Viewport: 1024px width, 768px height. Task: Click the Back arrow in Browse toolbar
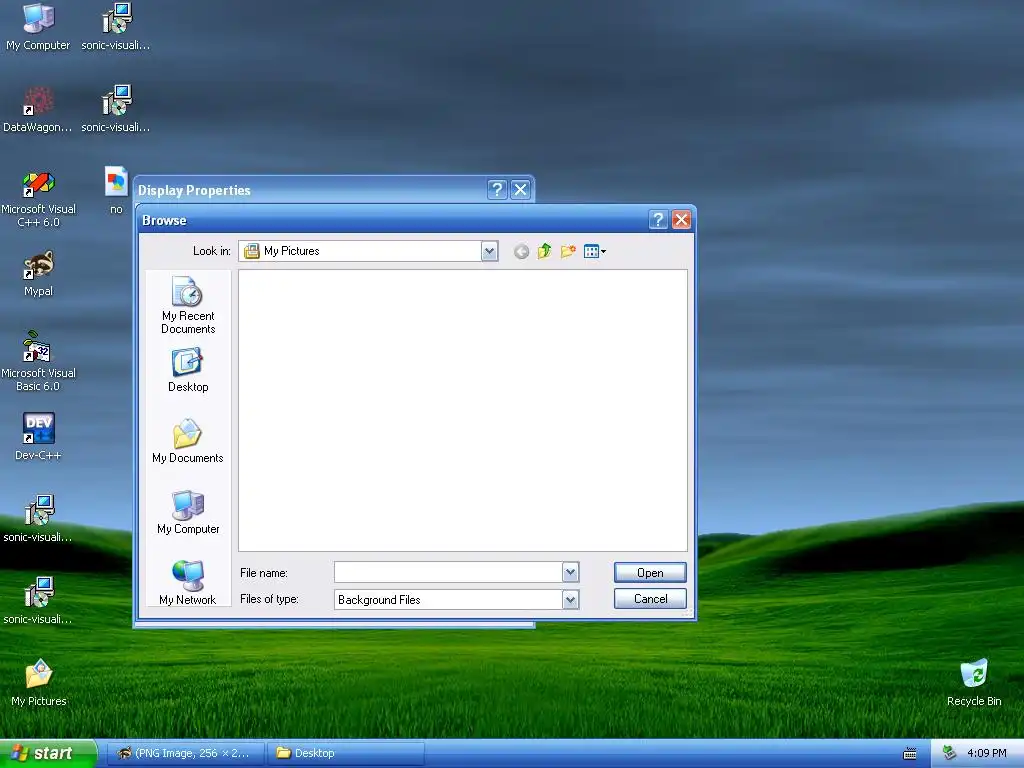[521, 251]
